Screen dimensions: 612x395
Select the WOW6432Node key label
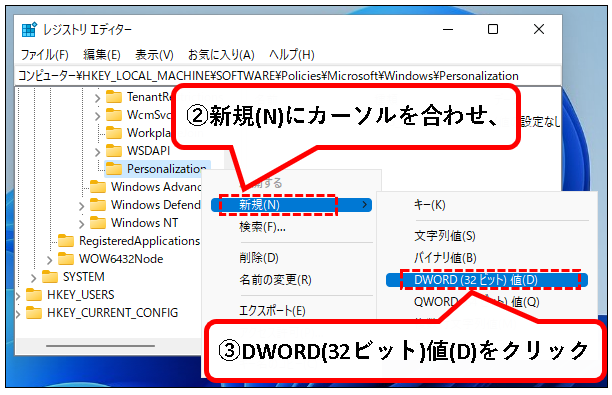tap(121, 259)
